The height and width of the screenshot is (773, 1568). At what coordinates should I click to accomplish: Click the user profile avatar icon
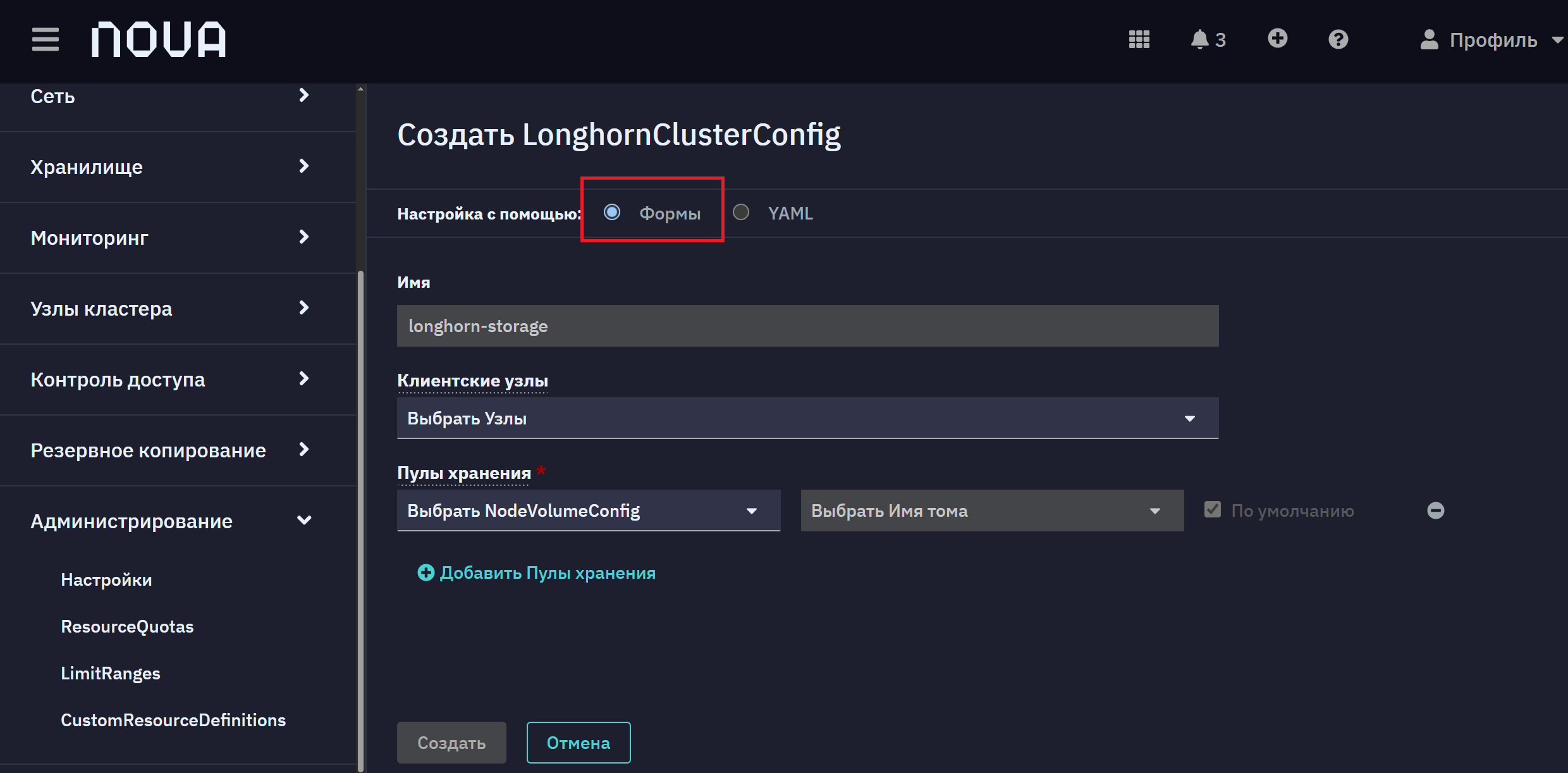click(x=1430, y=39)
